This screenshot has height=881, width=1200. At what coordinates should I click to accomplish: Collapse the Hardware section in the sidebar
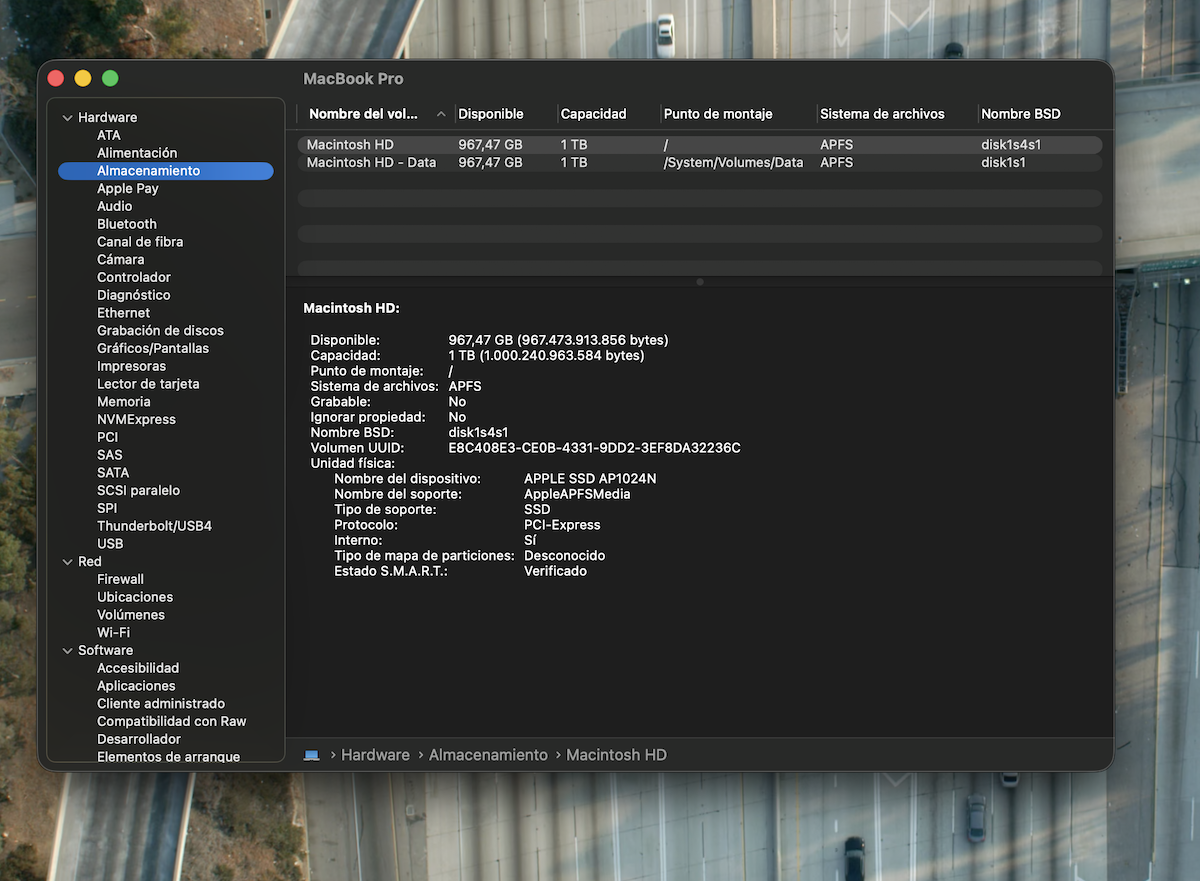coord(68,118)
